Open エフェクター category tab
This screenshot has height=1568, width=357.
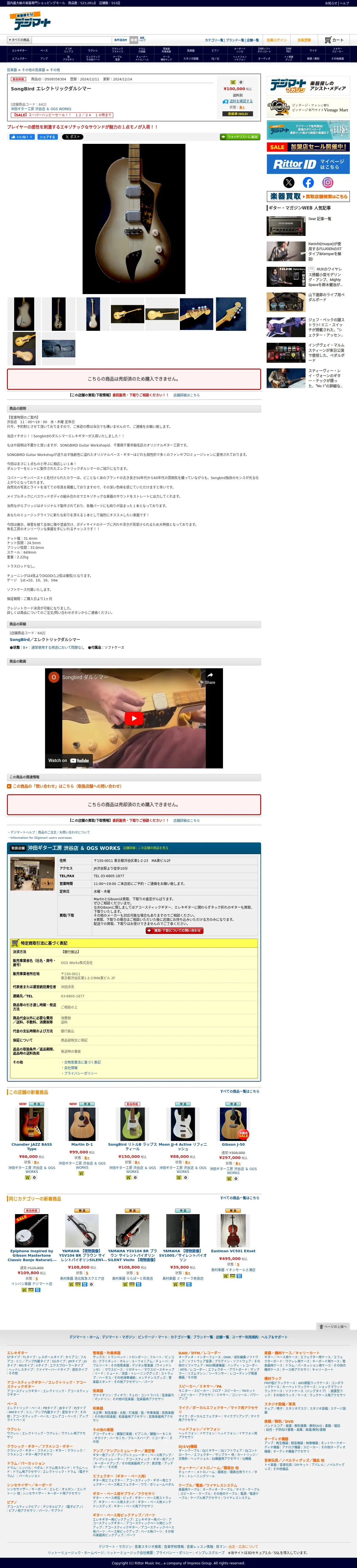(19, 58)
